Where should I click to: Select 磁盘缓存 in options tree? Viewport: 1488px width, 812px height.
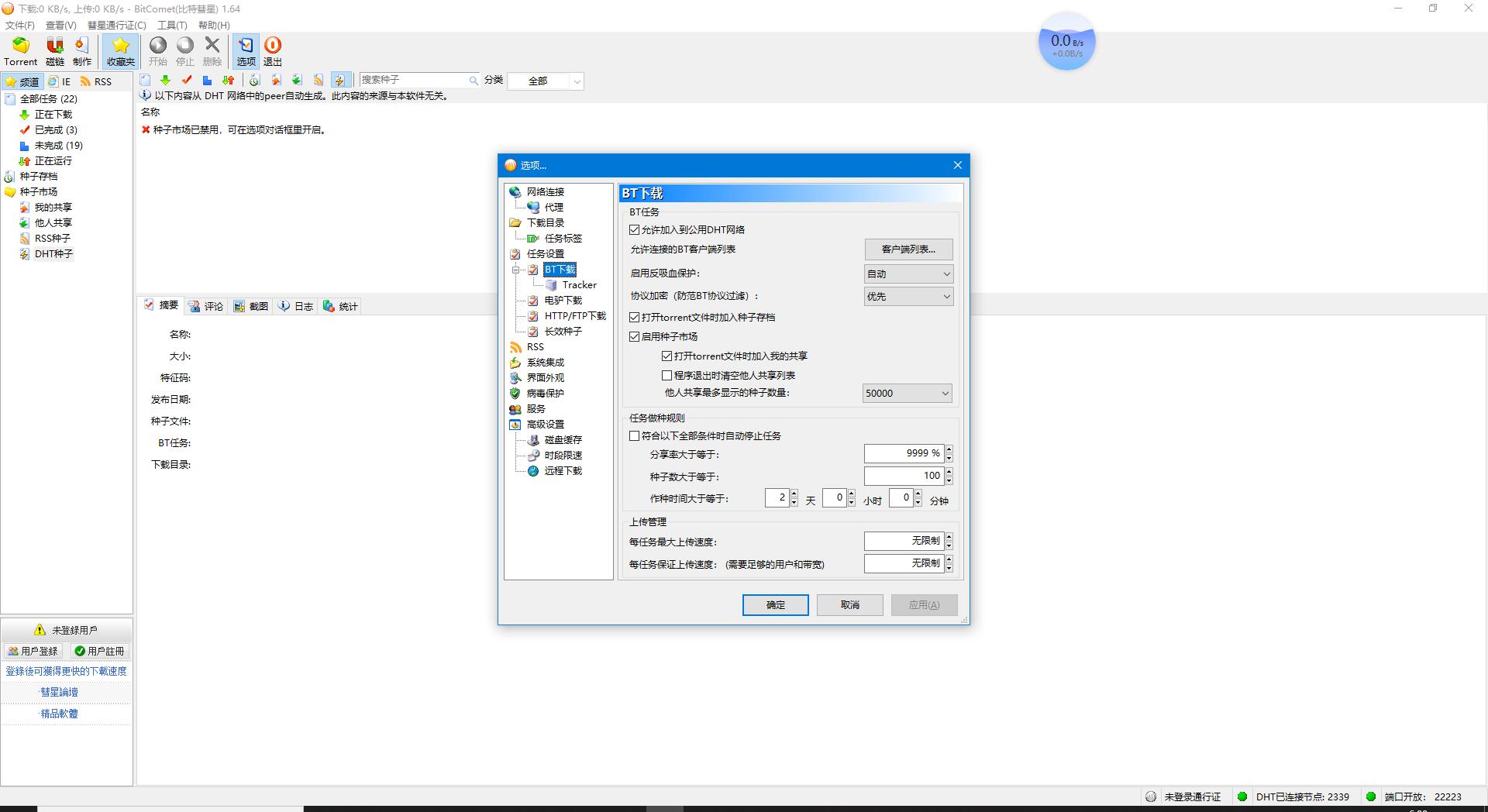point(563,439)
